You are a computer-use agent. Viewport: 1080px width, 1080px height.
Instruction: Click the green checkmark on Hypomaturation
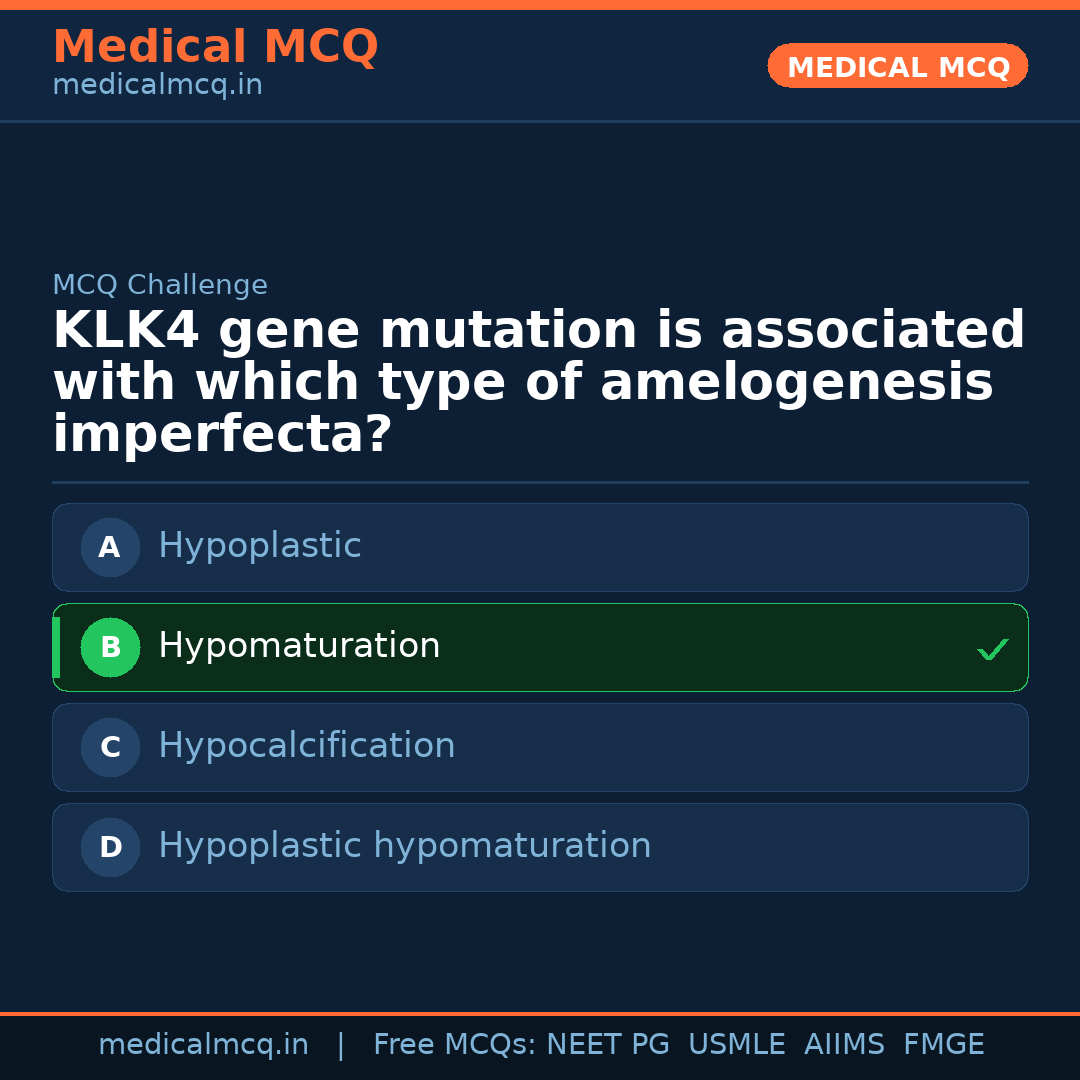(x=992, y=649)
